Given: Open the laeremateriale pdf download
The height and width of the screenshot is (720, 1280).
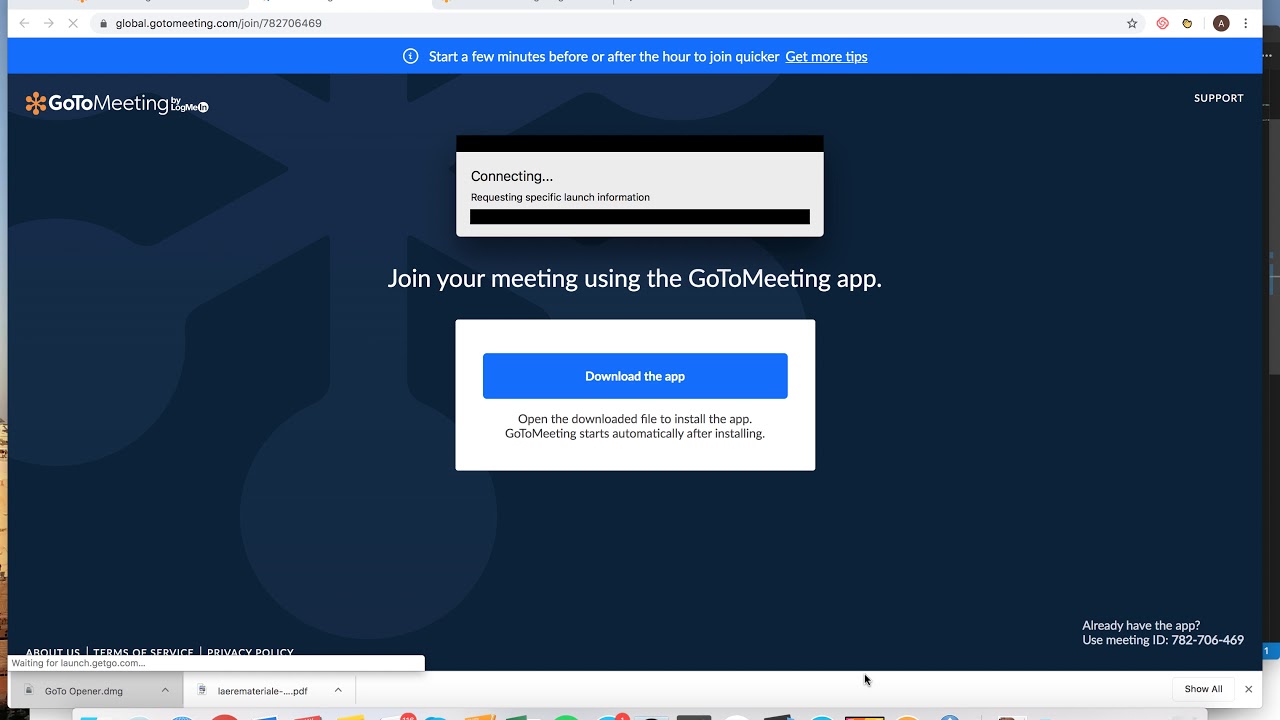Looking at the screenshot, I should point(262,690).
